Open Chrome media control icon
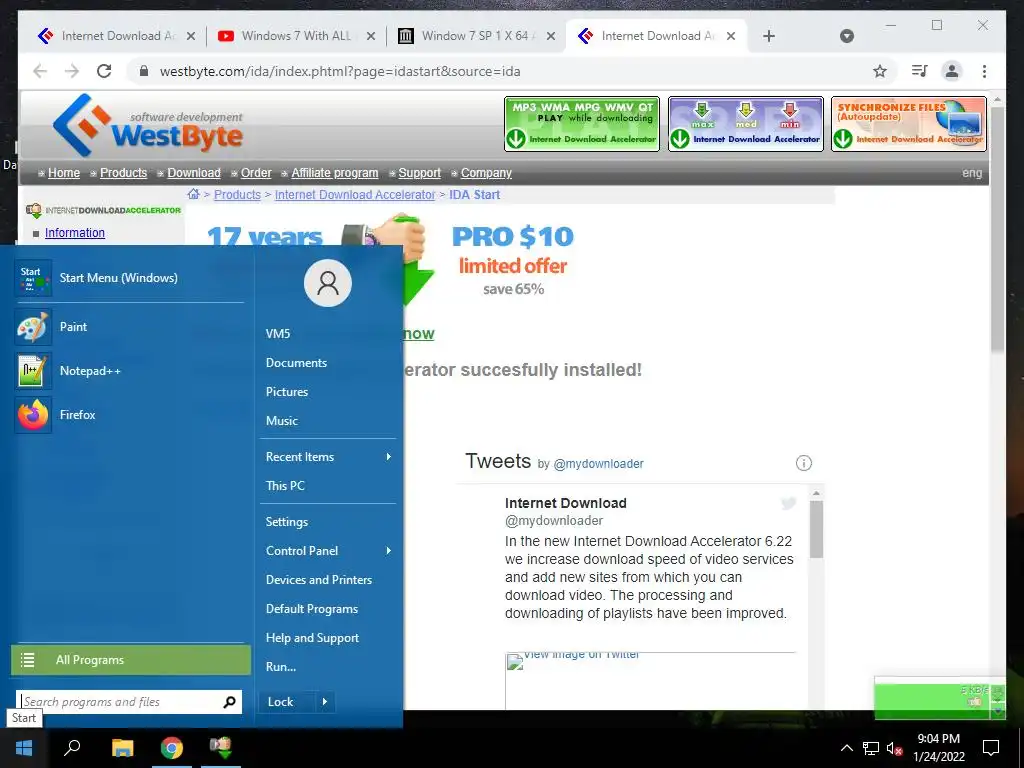Viewport: 1024px width, 768px height. click(920, 71)
